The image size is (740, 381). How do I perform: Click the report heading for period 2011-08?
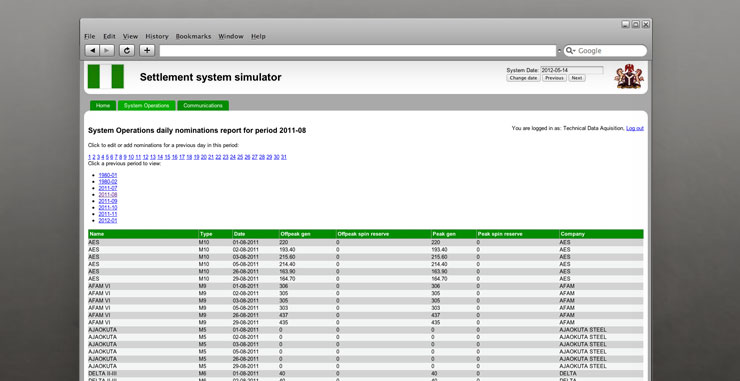pos(197,130)
